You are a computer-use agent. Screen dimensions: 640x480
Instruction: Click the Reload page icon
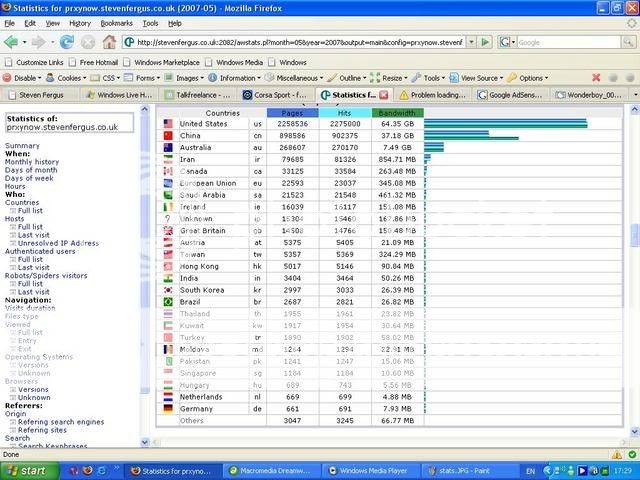pos(67,42)
